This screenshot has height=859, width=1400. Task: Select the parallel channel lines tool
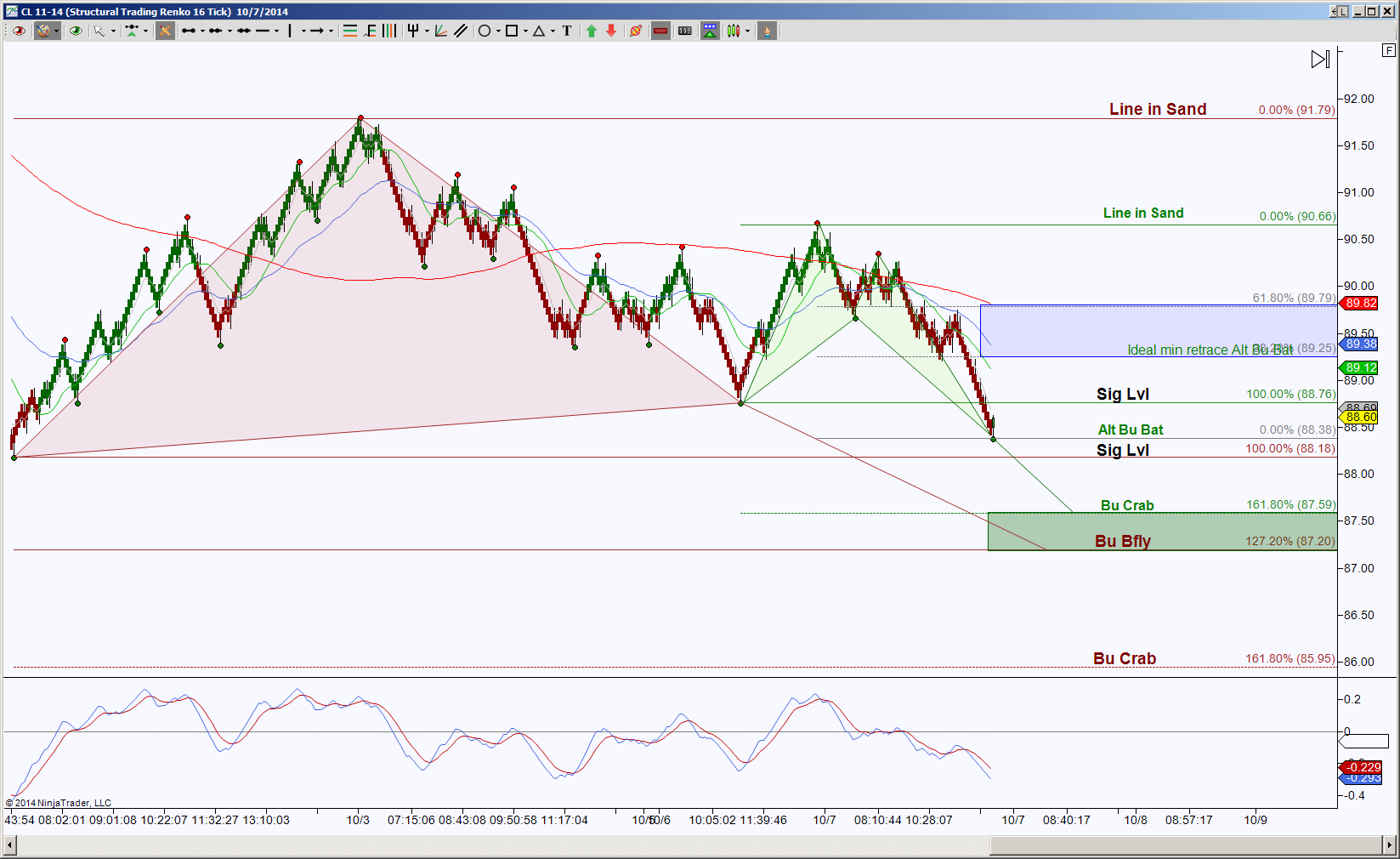tap(461, 31)
